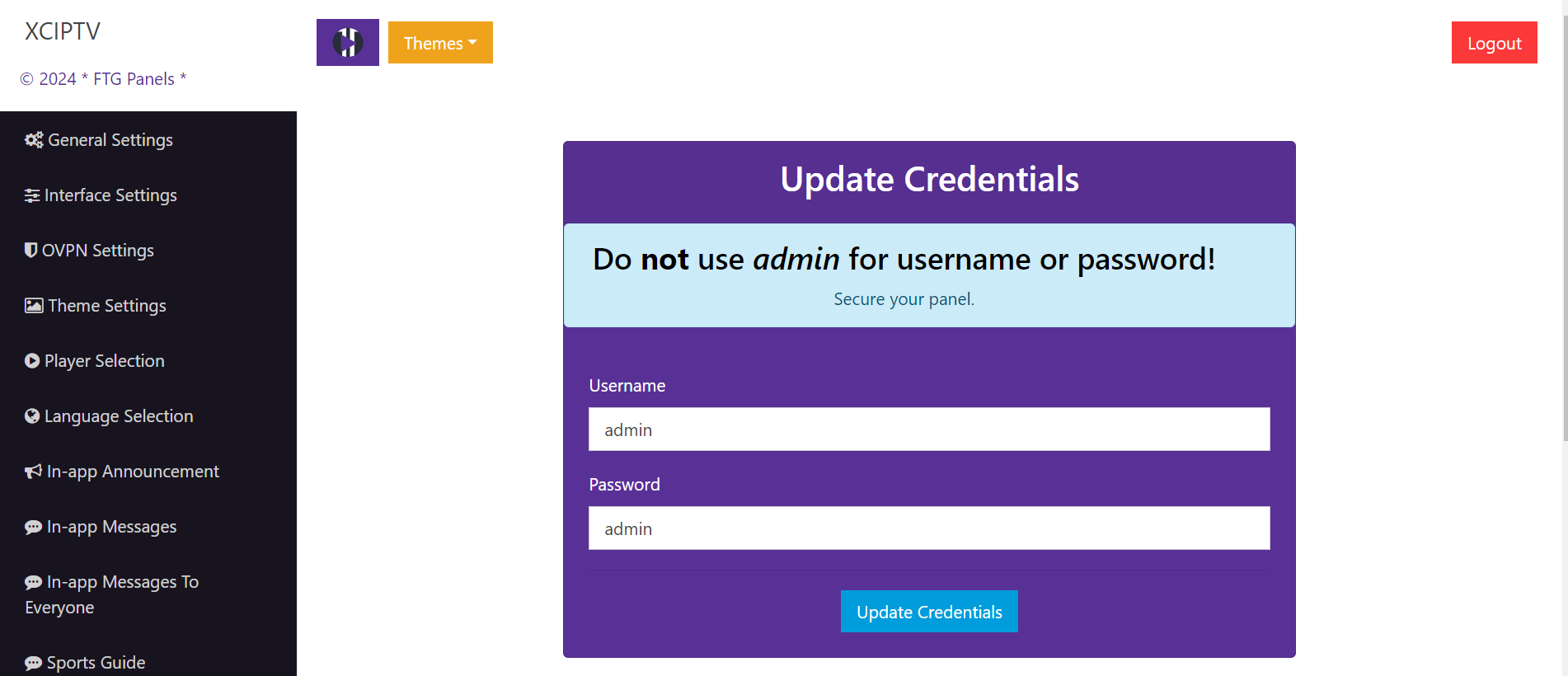Viewport: 1568px width, 676px height.
Task: Toggle the sidebar with the purple logo button
Action: pos(347,42)
